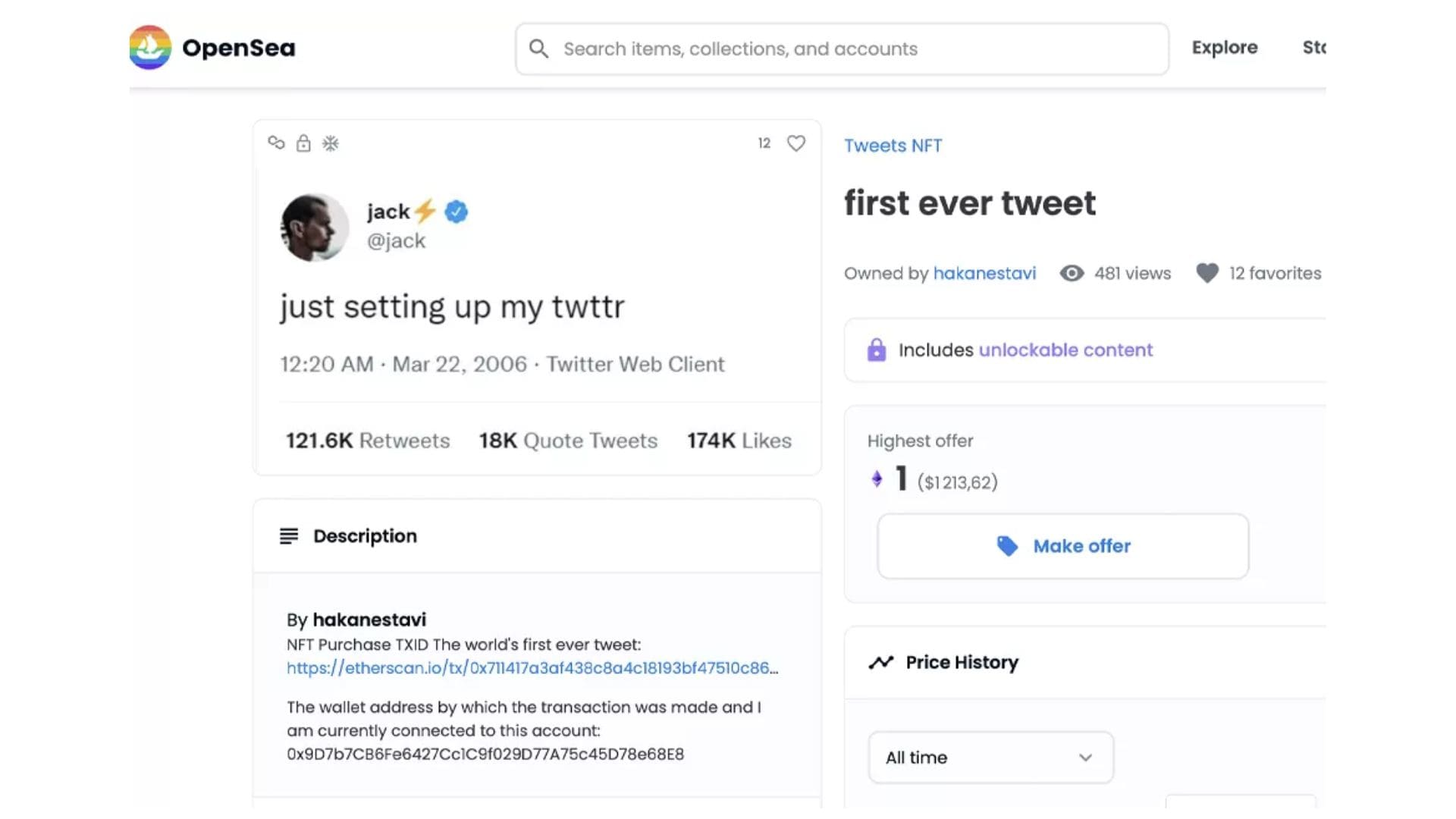The image size is (1456, 819).
Task: Click the filled heart by 12 favorites
Action: (x=1207, y=273)
